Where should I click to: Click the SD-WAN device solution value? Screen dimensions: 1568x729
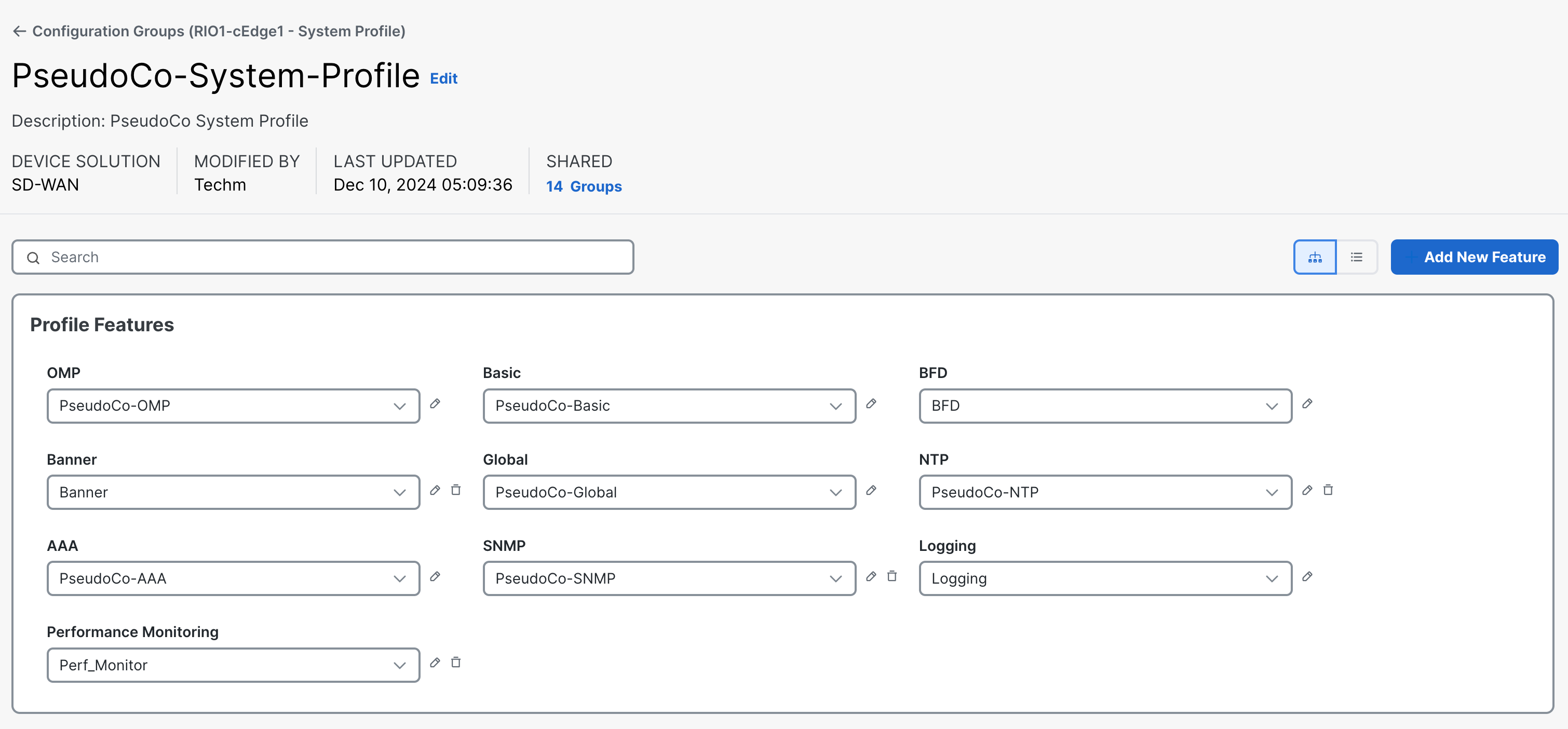click(46, 184)
